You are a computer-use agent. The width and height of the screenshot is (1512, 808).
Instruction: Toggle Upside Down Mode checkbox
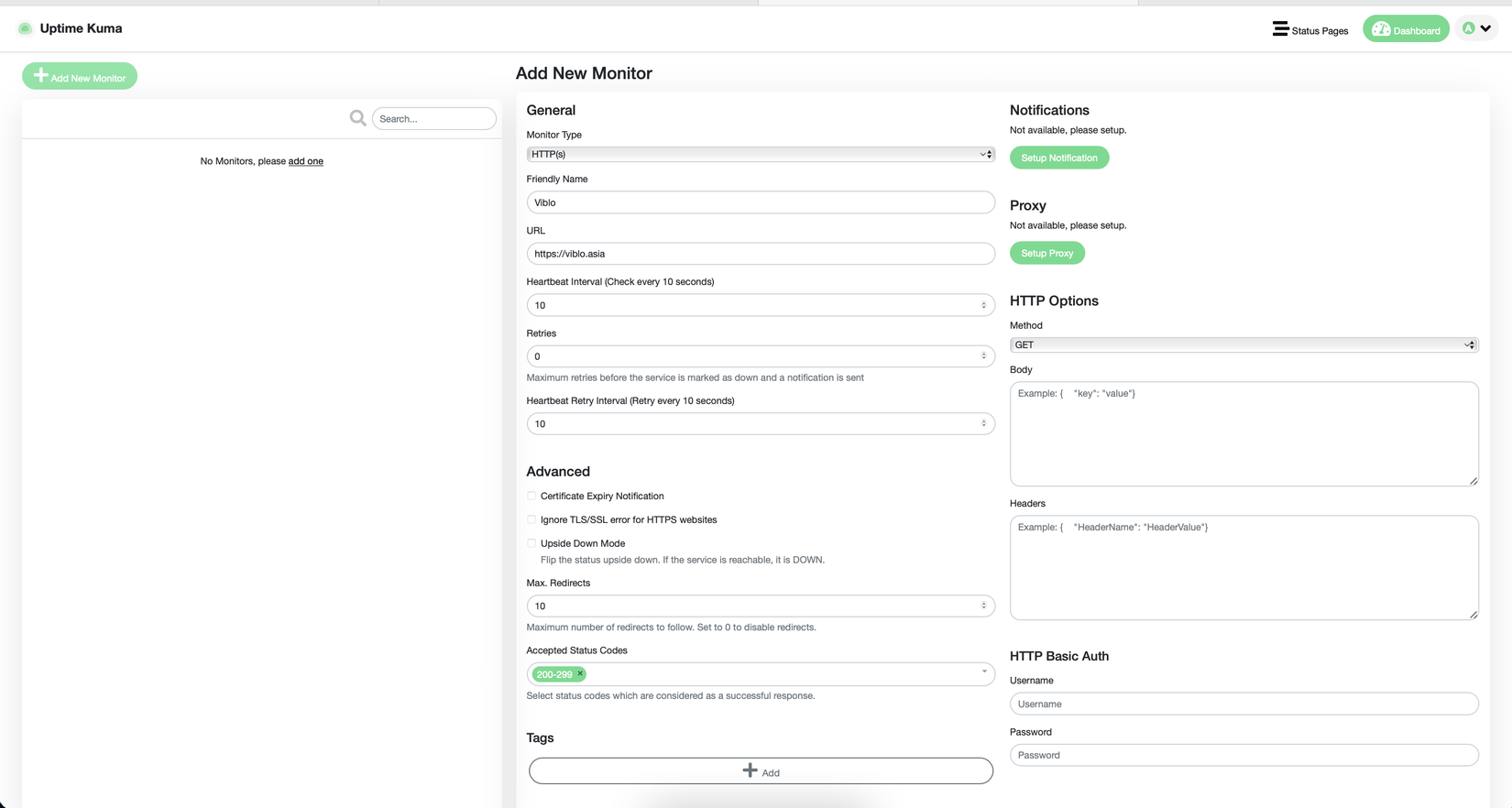point(531,543)
